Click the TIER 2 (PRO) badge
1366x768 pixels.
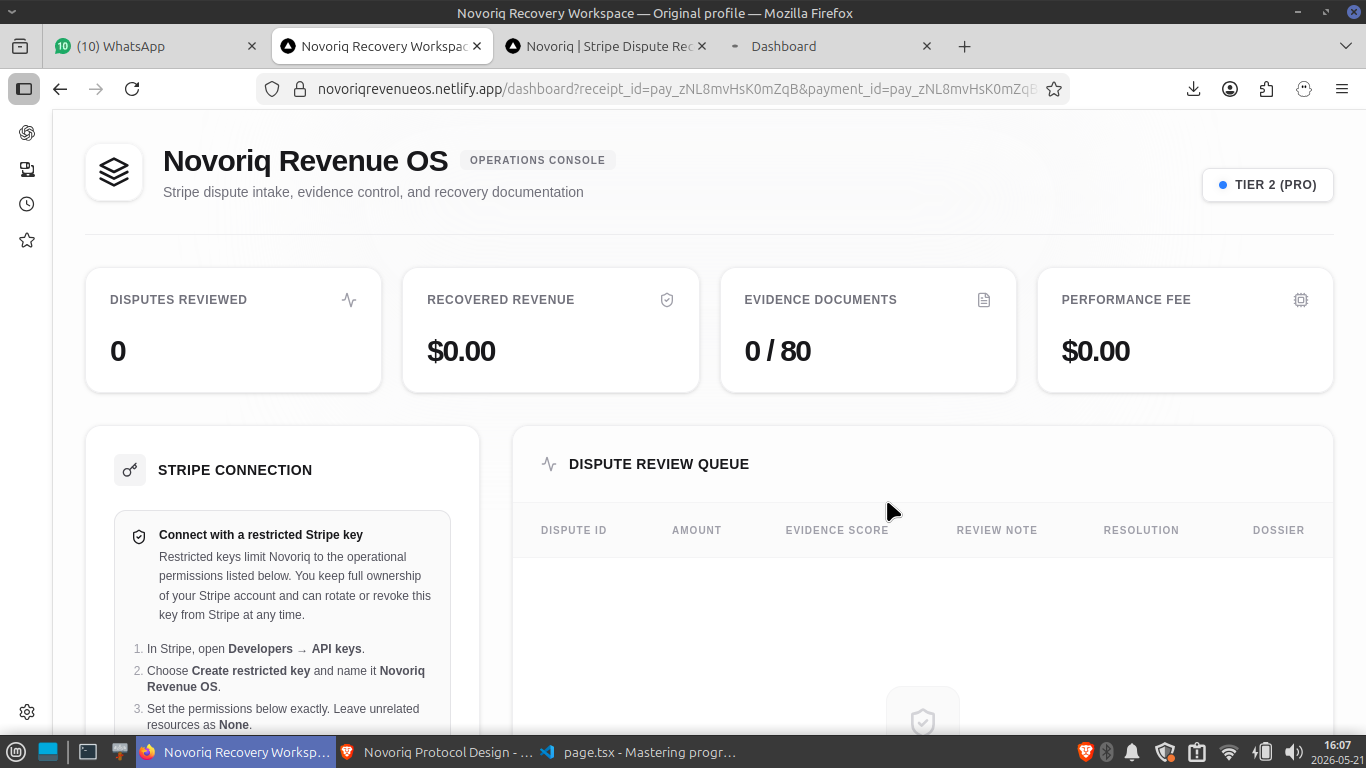(1268, 185)
